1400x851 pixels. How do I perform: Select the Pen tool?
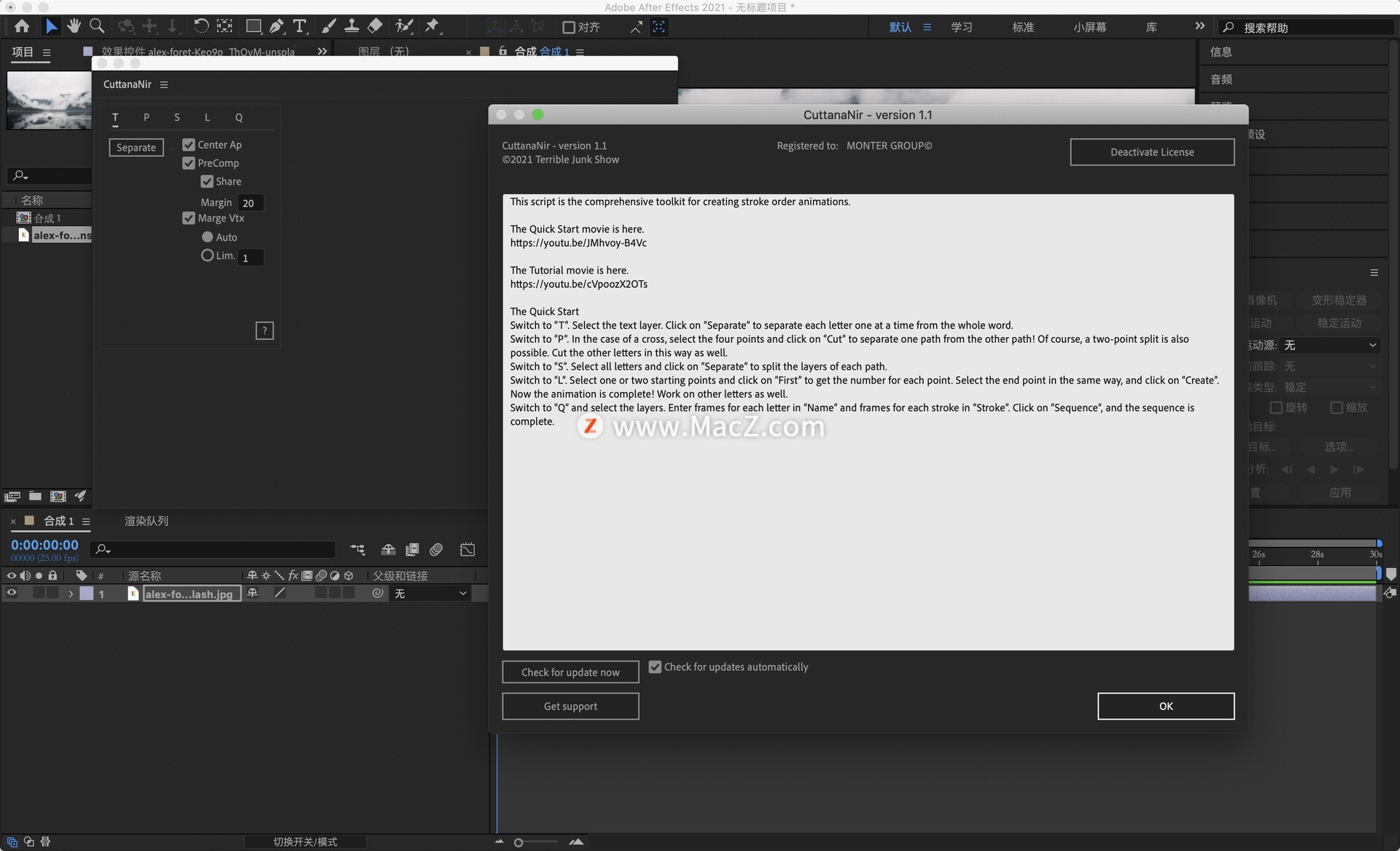(276, 27)
